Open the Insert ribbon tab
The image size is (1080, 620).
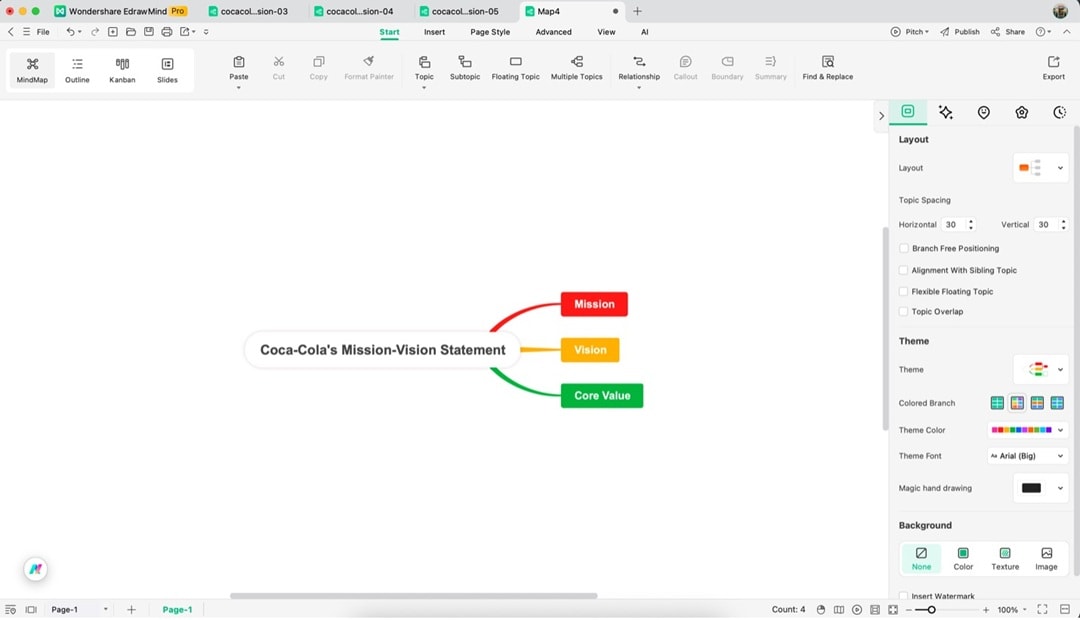tap(434, 32)
